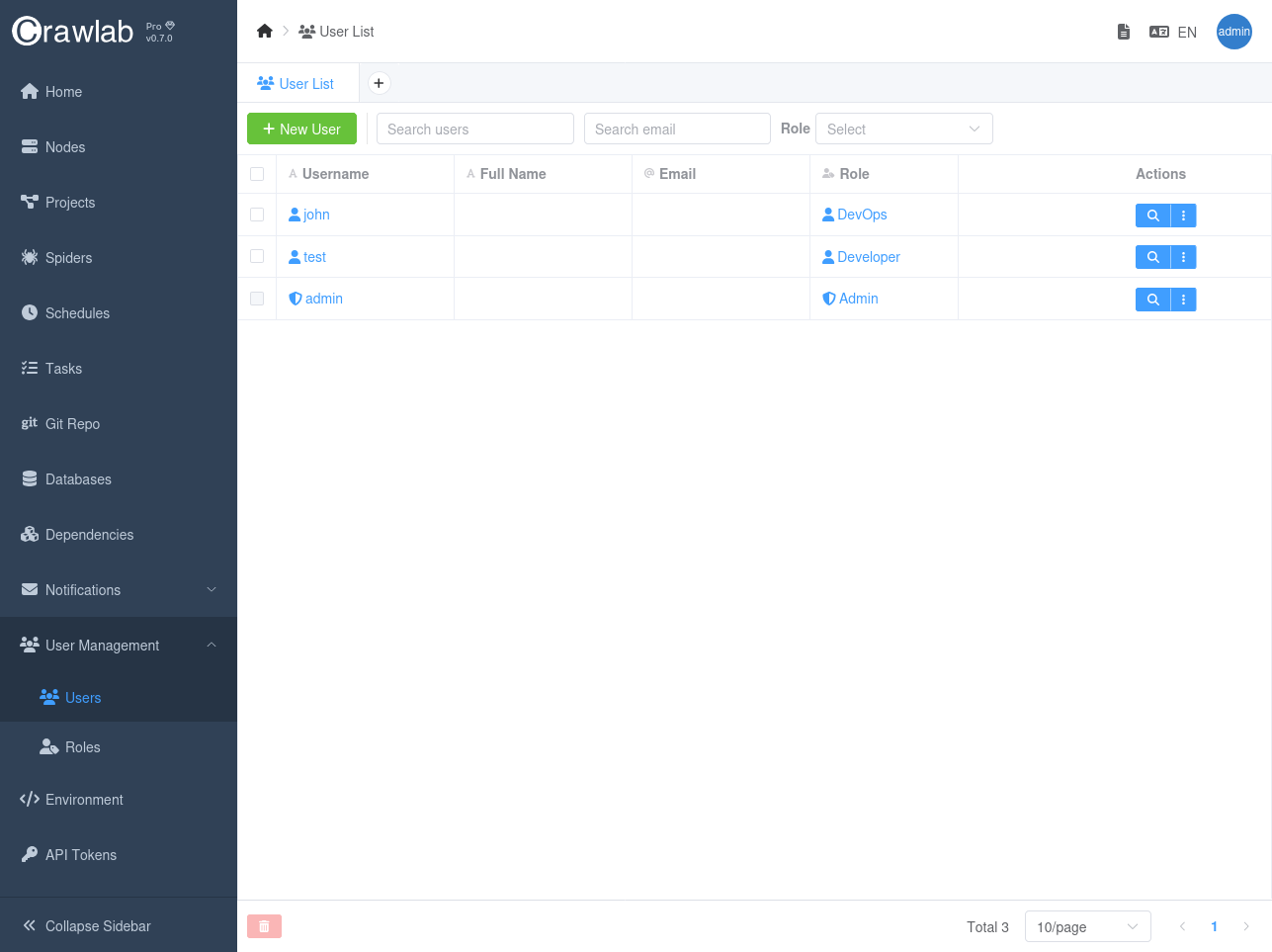Tick the select-all checkbox in header
Viewport: 1272px width, 952px height.
pyautogui.click(x=257, y=174)
